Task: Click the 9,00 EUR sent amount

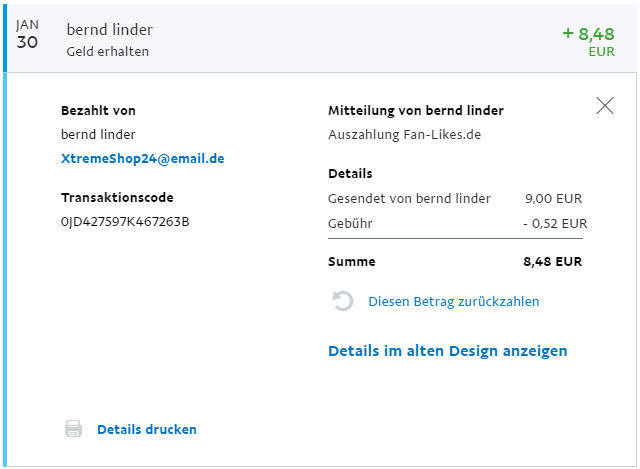Action: [x=553, y=198]
